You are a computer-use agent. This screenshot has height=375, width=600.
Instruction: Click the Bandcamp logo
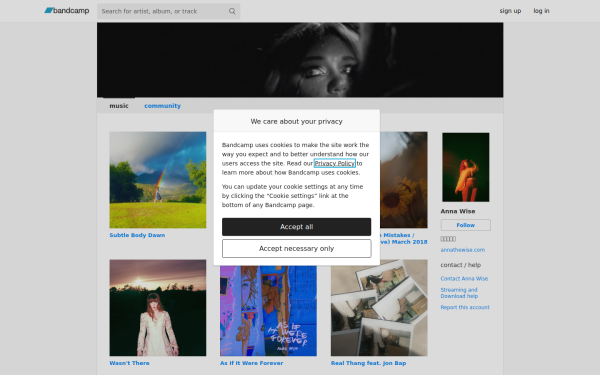pos(67,11)
